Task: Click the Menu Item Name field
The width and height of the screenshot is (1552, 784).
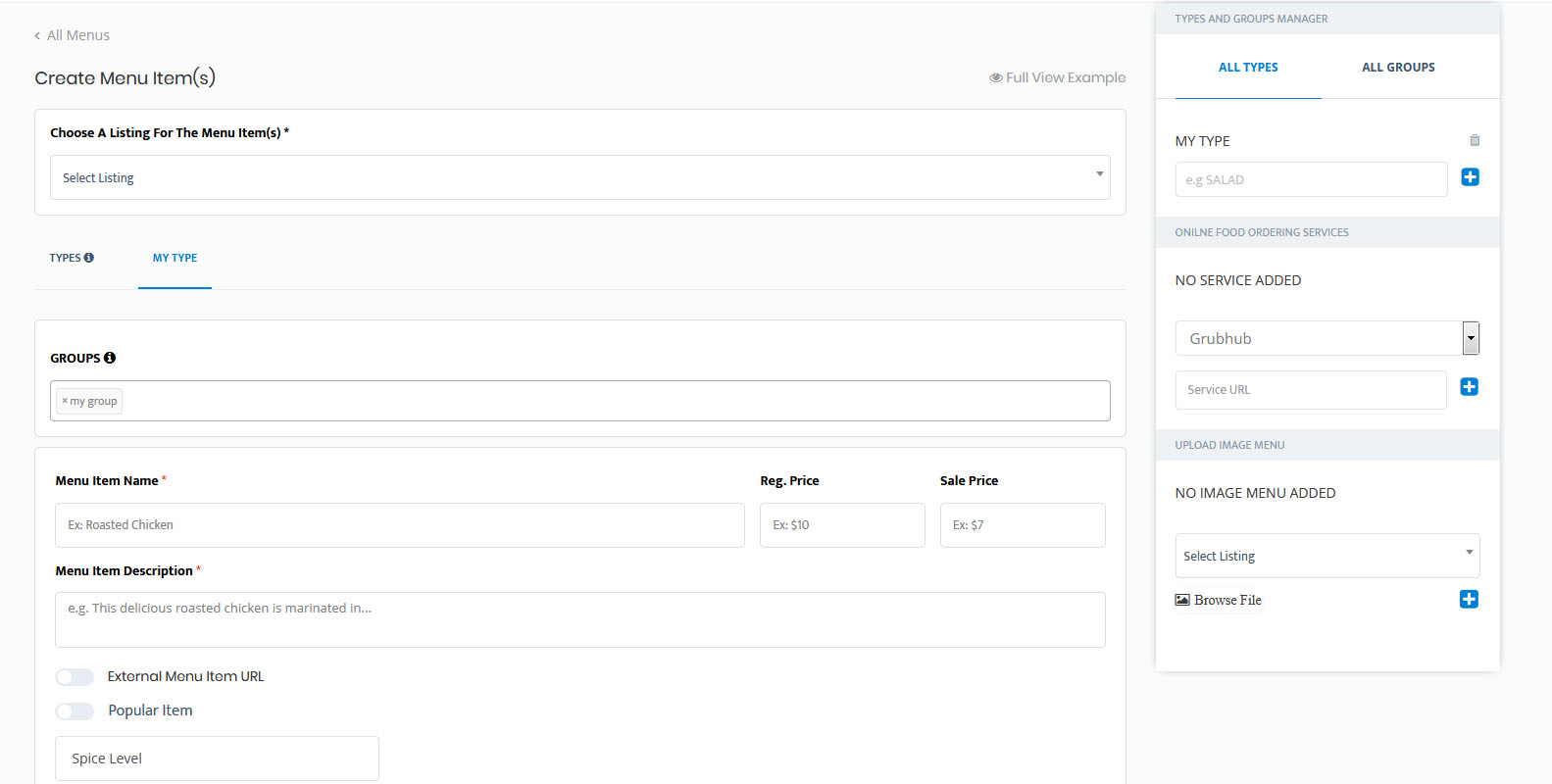Action: pos(399,525)
